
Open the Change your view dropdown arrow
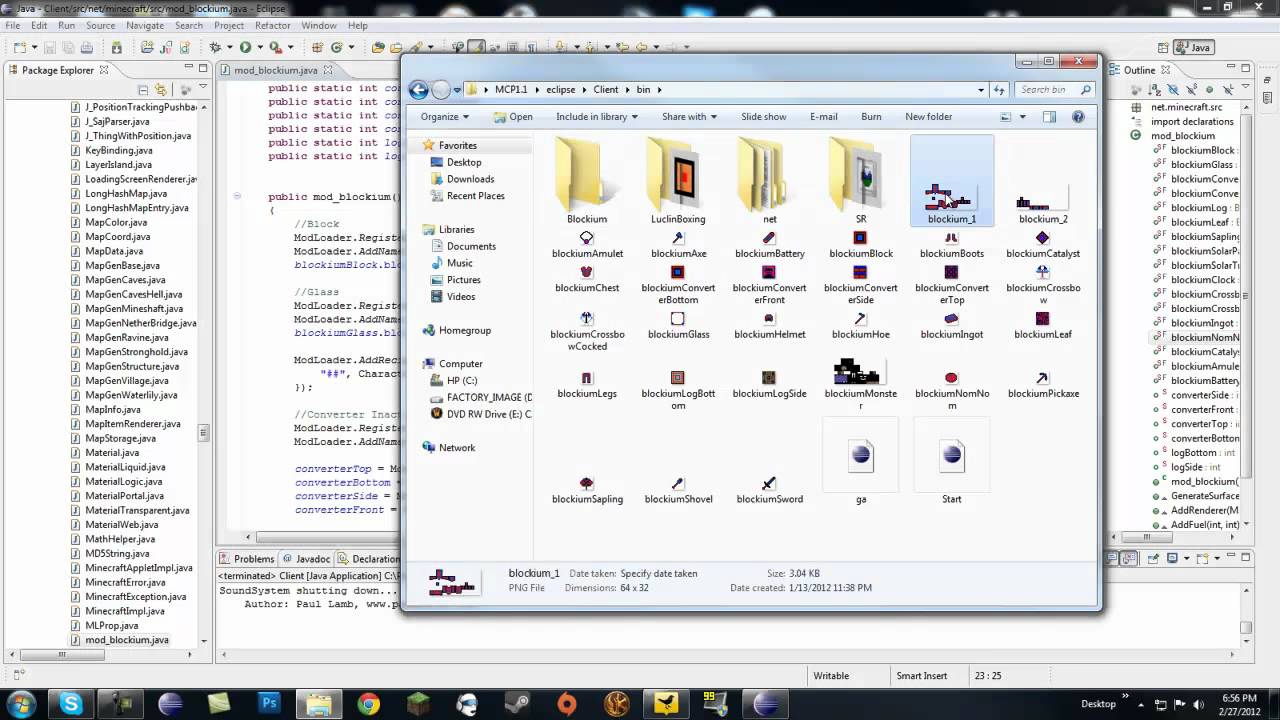point(1022,117)
